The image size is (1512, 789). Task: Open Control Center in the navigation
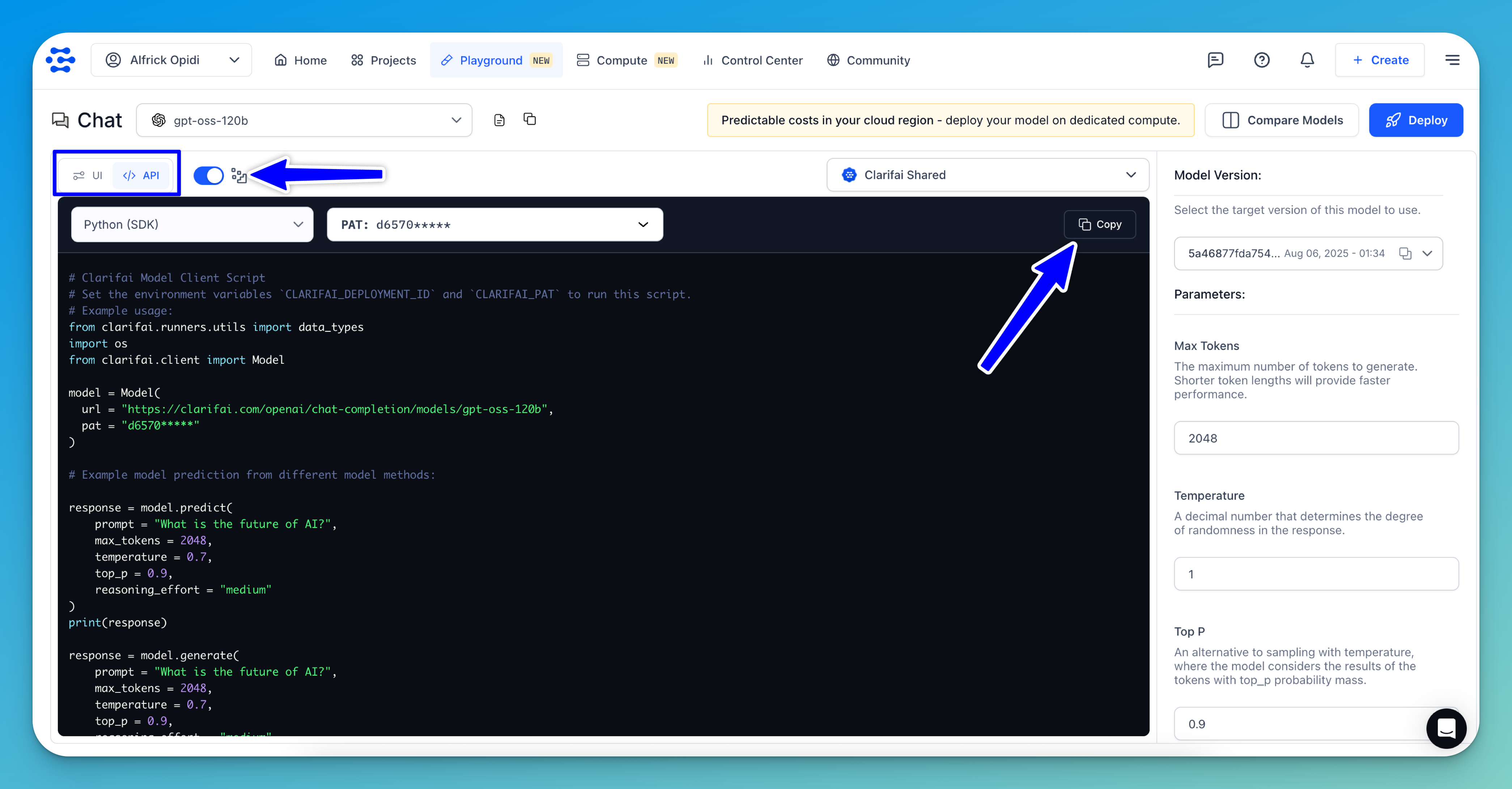point(752,60)
